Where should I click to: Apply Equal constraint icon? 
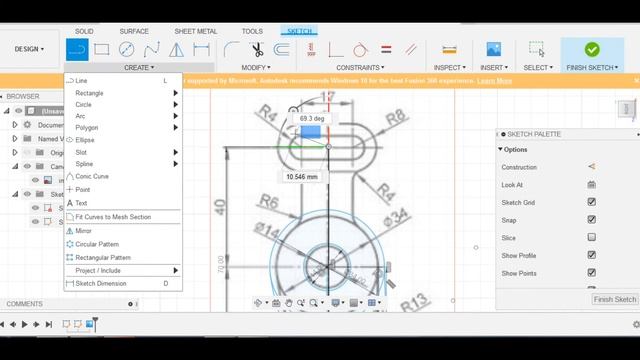pos(386,50)
